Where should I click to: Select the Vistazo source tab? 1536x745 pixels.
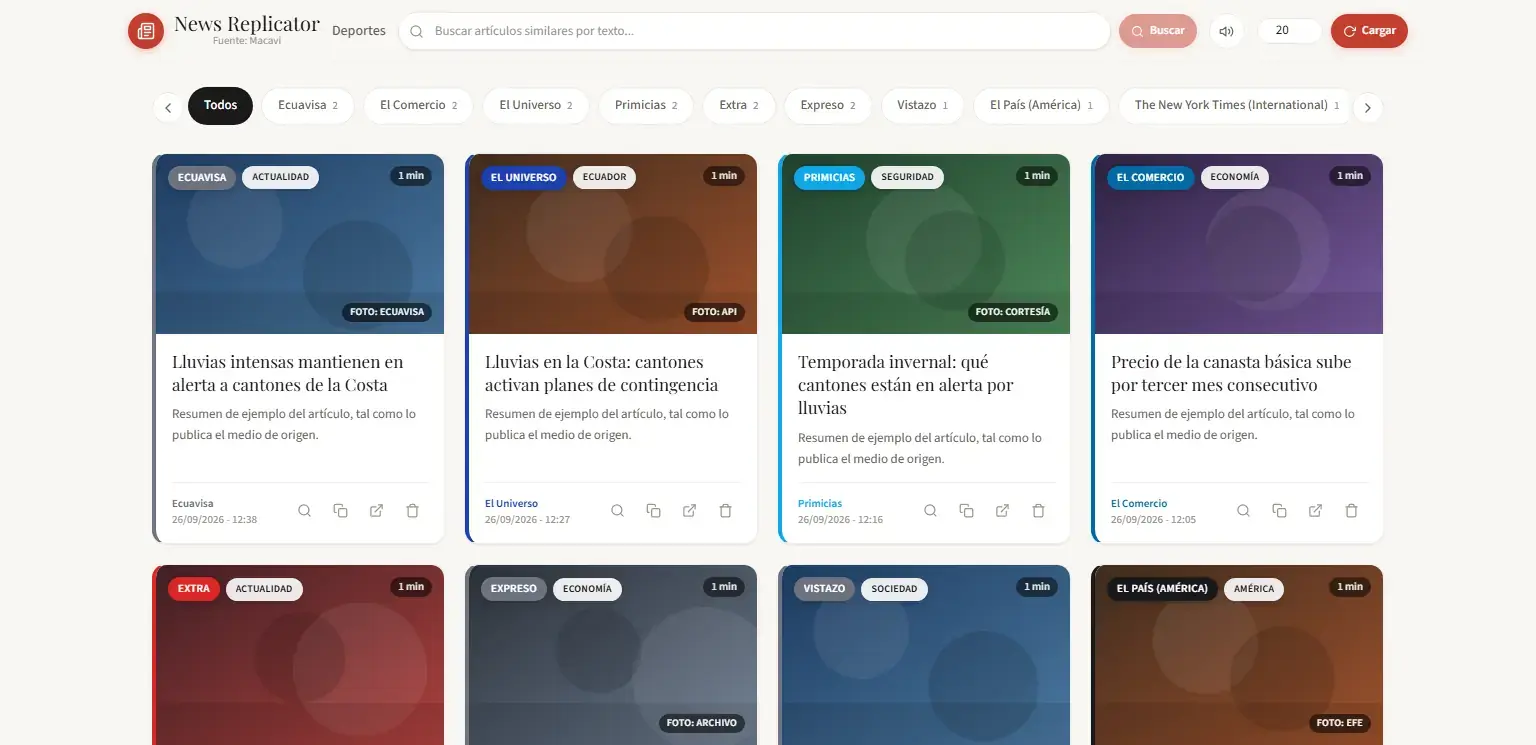point(922,106)
